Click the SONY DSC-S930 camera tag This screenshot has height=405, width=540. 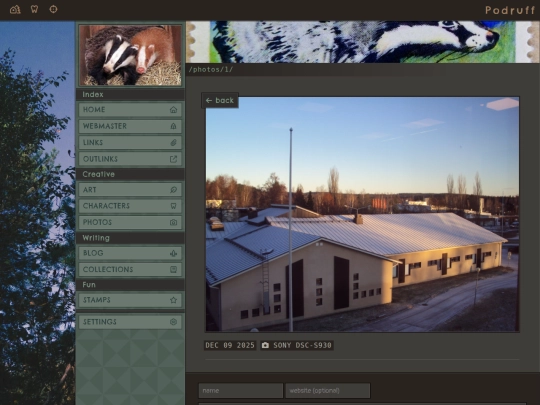tap(297, 345)
